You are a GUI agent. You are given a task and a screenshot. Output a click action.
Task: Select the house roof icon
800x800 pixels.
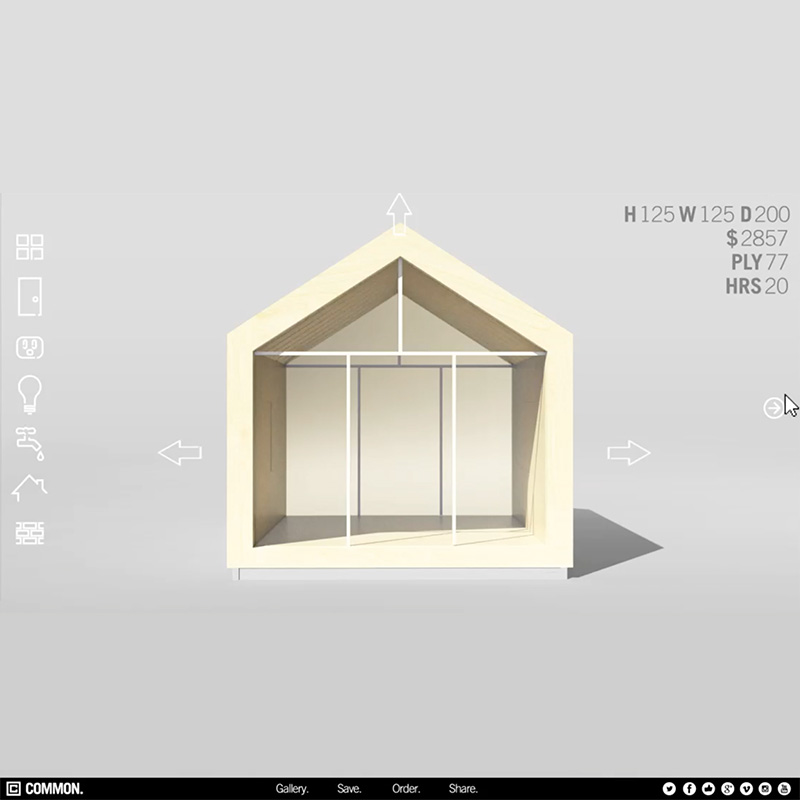pyautogui.click(x=30, y=488)
